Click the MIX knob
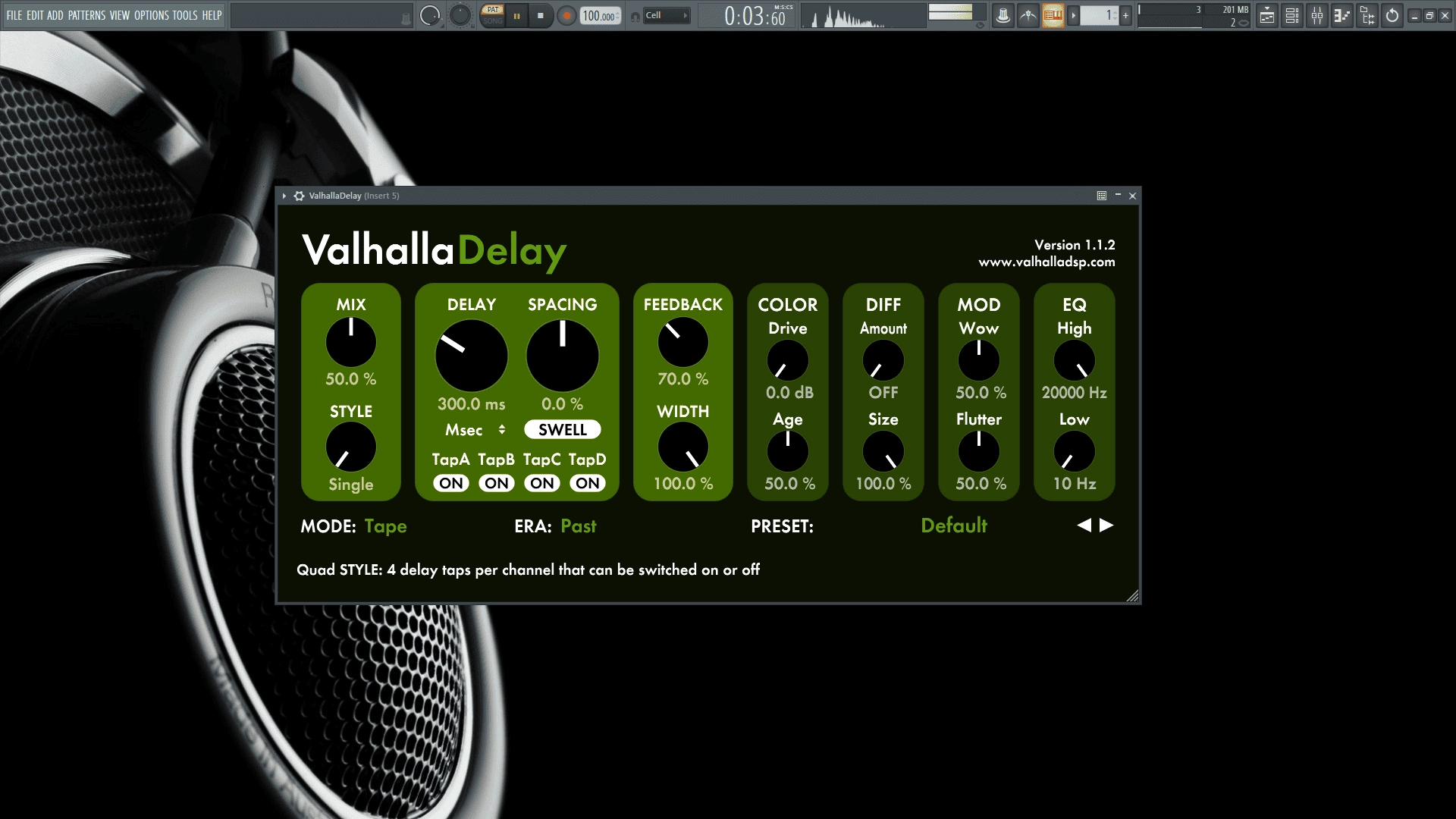The image size is (1456, 819). click(351, 342)
